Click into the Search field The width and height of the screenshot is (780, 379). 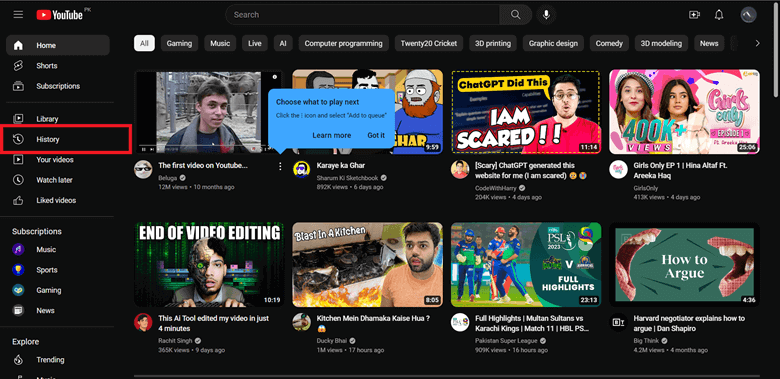pos(362,15)
